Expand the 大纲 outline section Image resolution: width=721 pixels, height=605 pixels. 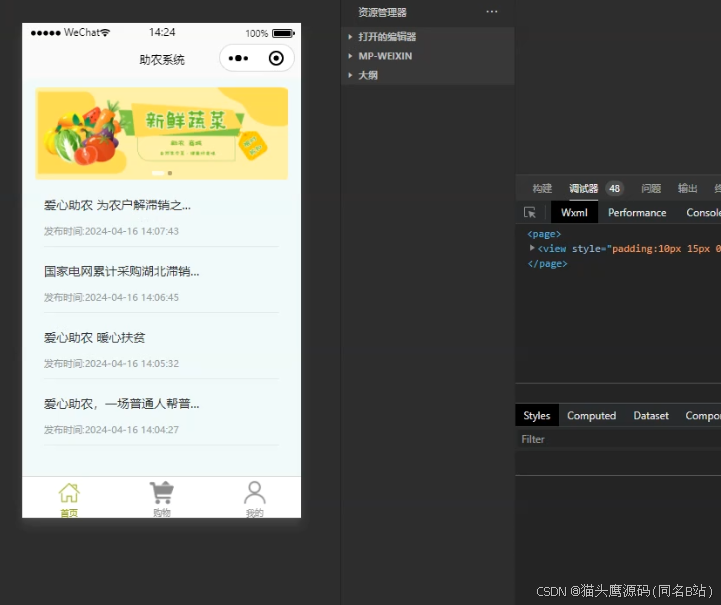click(x=428, y=75)
